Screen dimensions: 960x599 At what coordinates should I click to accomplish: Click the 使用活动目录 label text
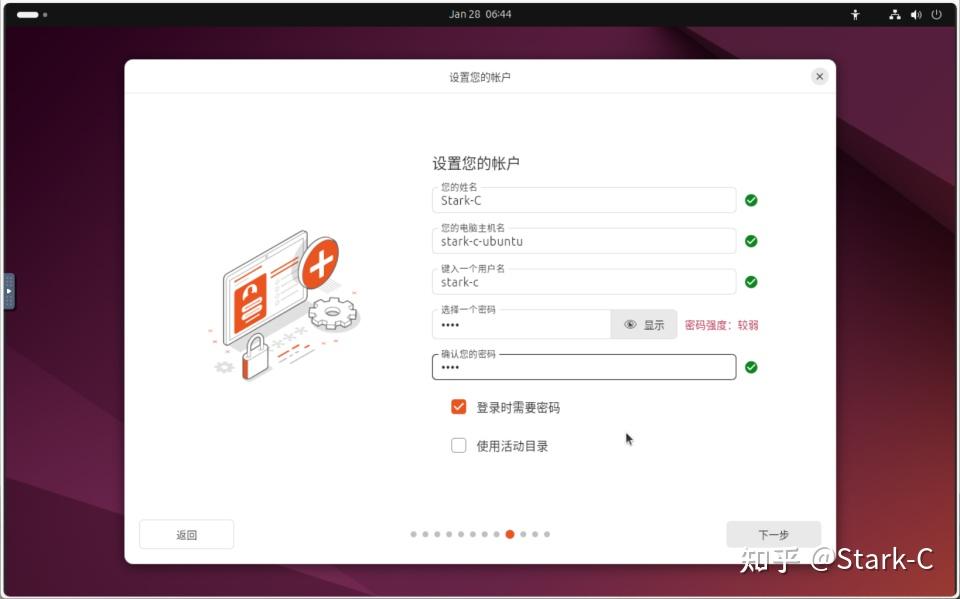[x=512, y=446]
